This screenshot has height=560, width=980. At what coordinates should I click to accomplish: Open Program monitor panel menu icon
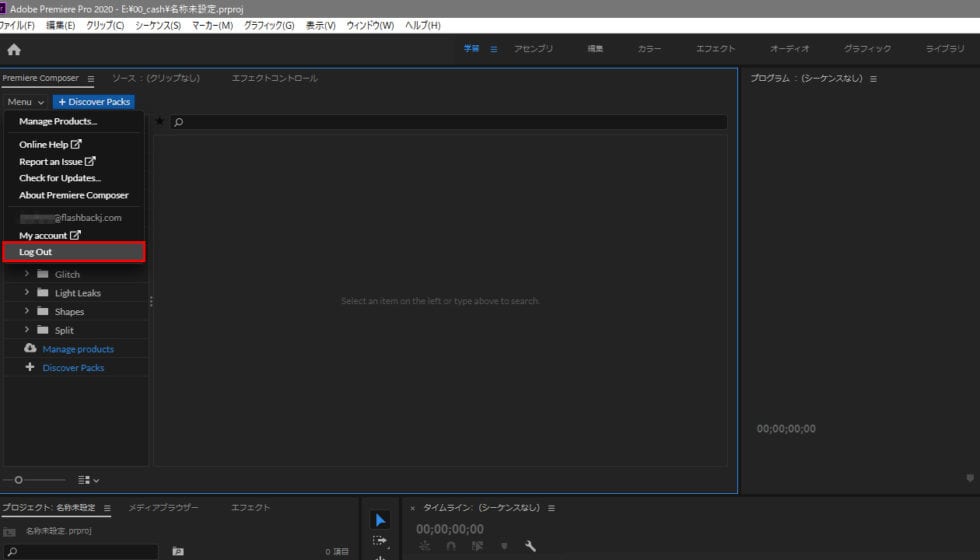click(x=873, y=79)
